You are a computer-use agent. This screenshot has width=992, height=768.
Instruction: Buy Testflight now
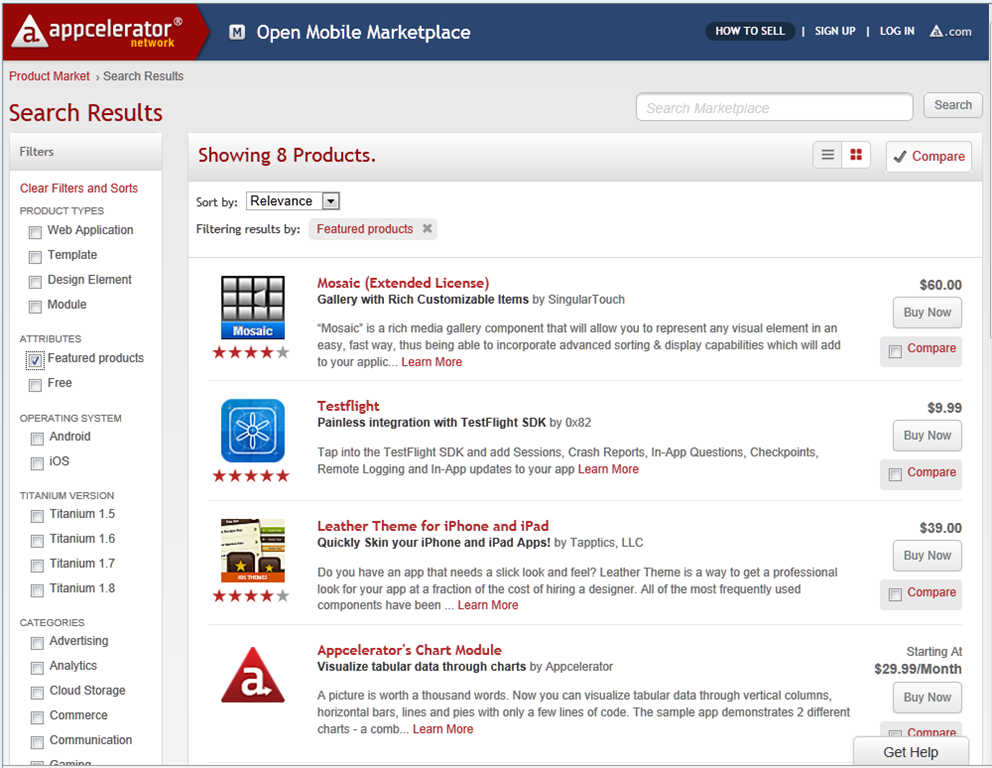[x=927, y=435]
